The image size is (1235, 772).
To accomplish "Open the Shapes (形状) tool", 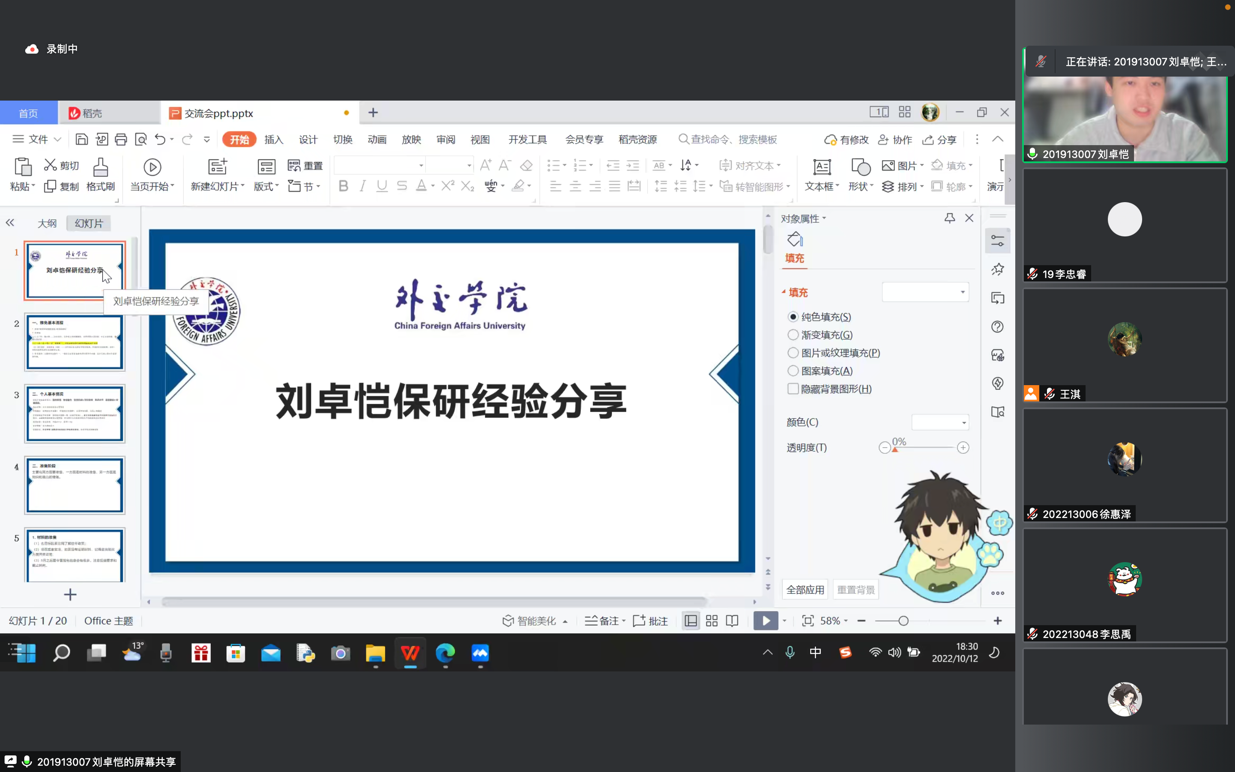I will coord(860,168).
